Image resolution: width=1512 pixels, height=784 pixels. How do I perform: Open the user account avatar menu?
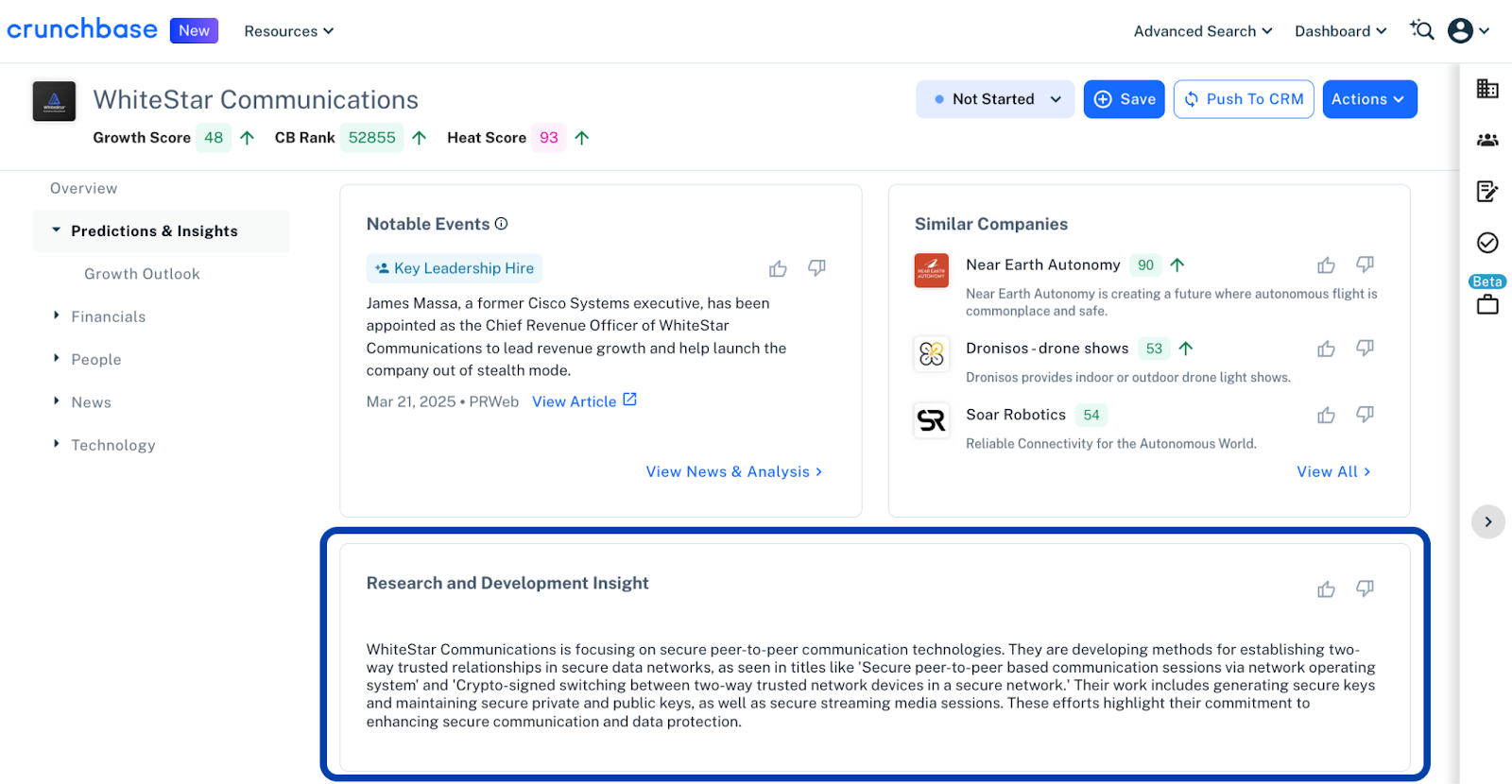coord(1469,31)
